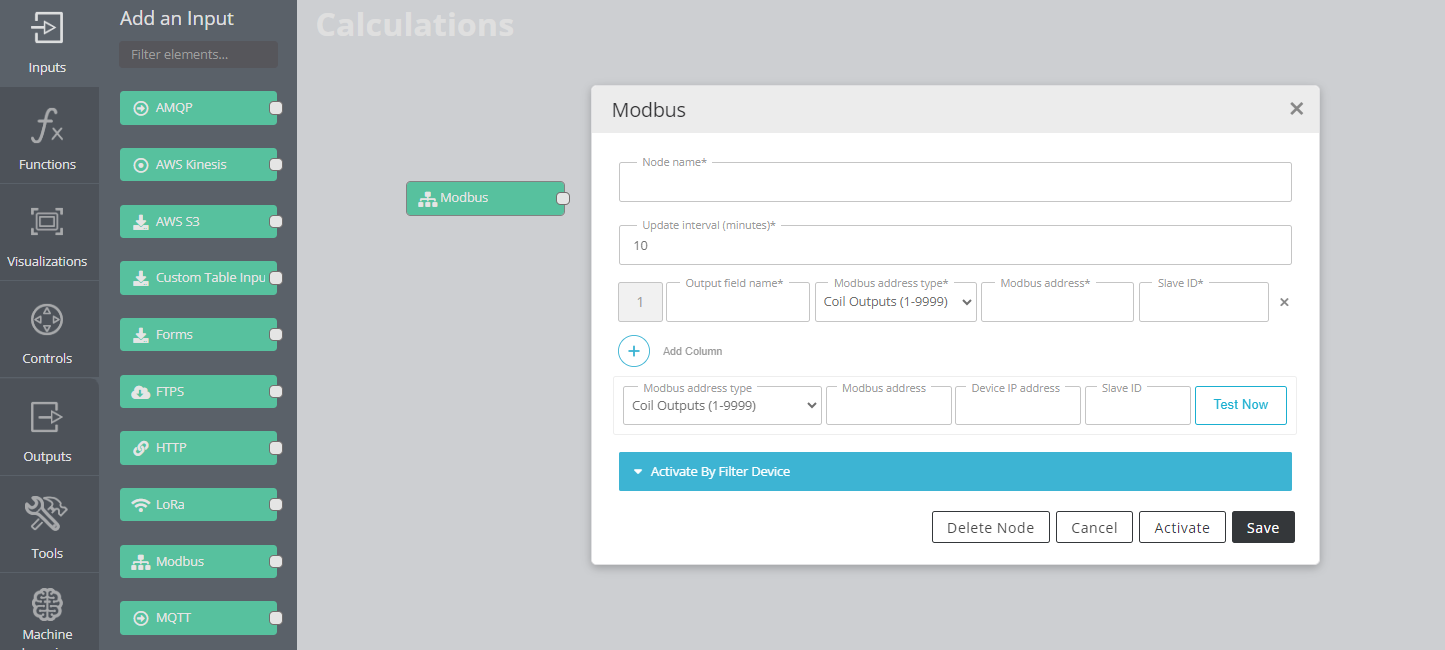Click the Filter elements search box

pyautogui.click(x=198, y=54)
